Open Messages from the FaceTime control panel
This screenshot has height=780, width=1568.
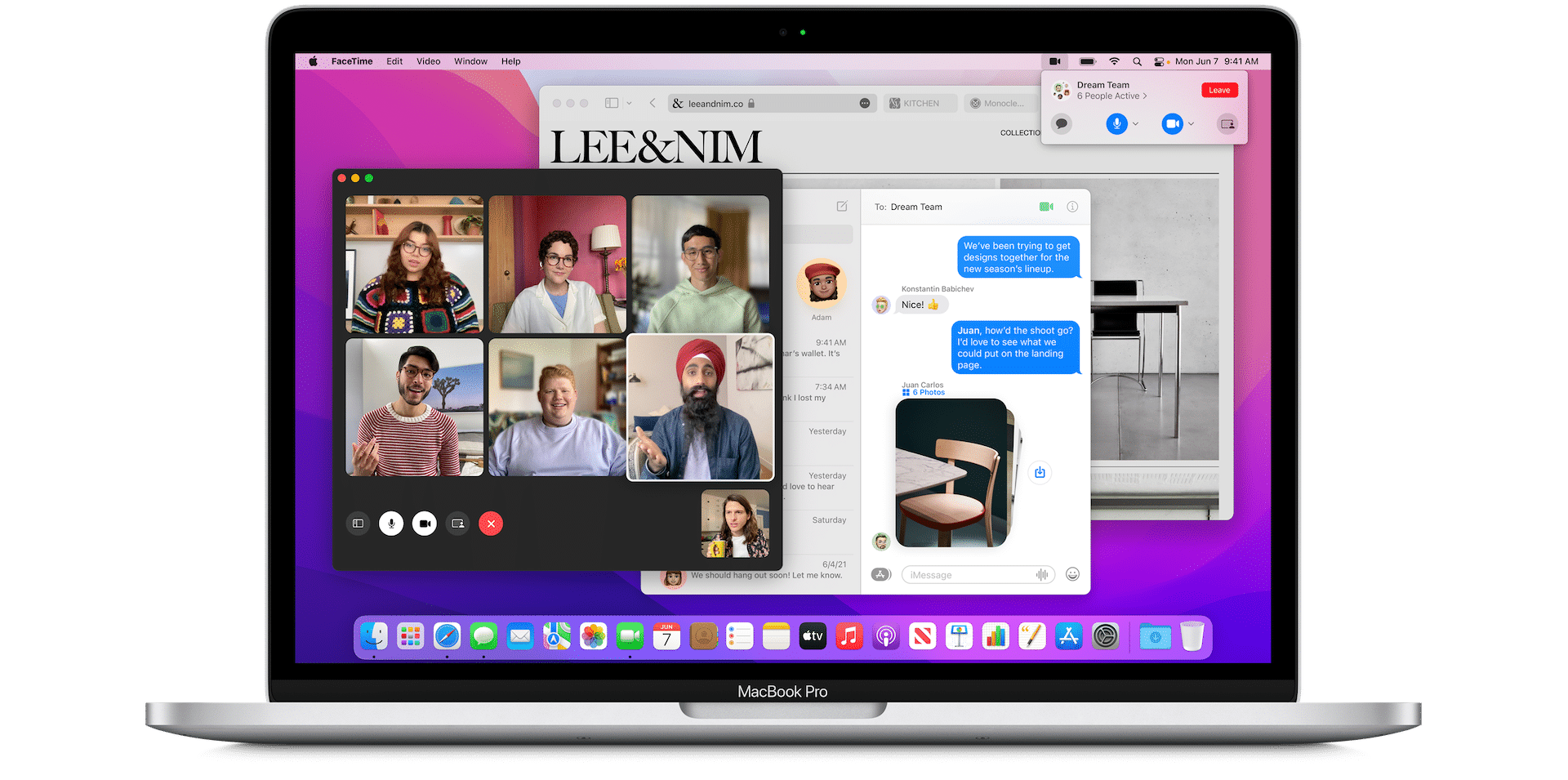(x=1062, y=124)
